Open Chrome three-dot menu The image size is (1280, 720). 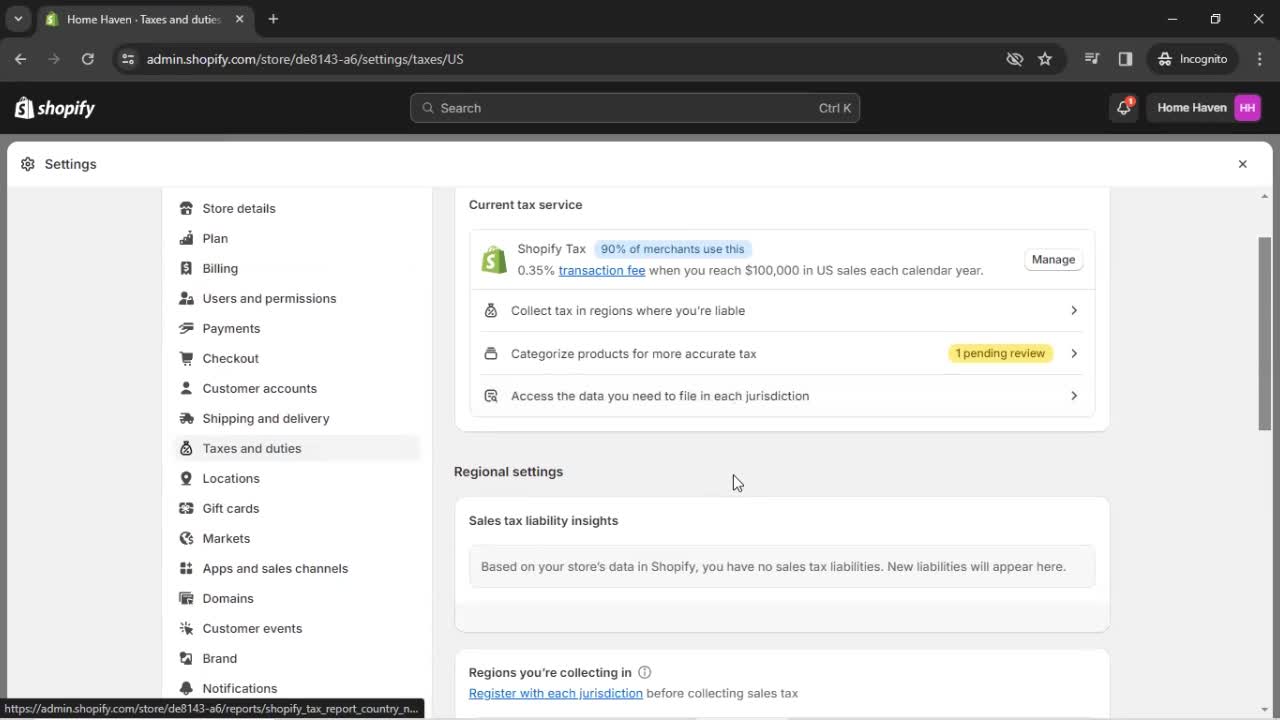click(1259, 59)
